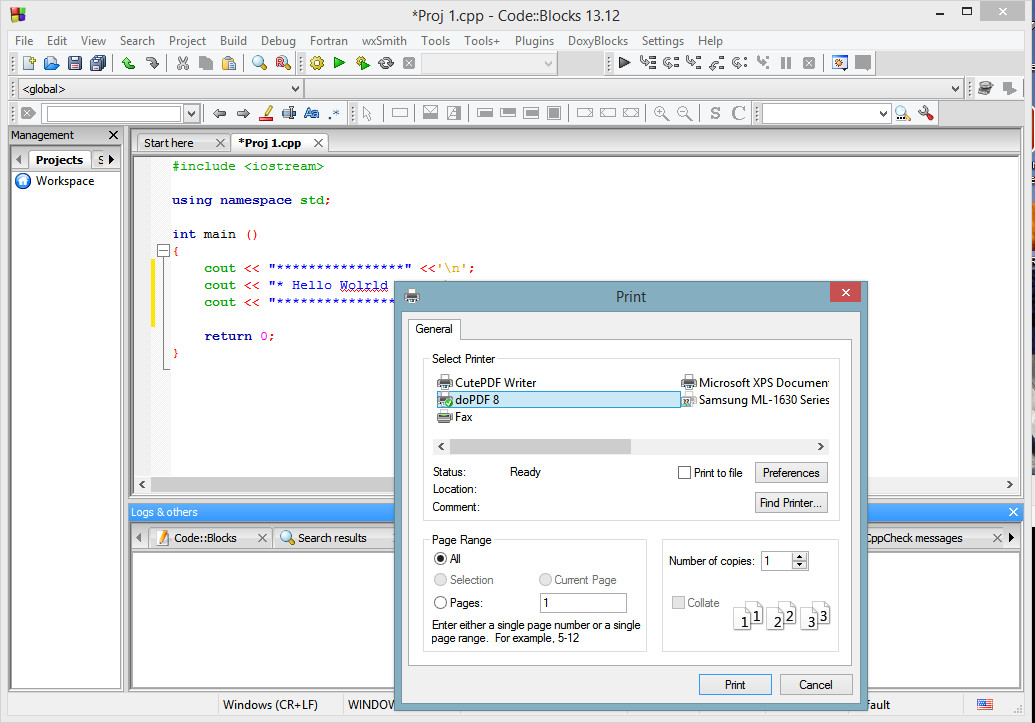Close the Proj 1.cpp editor tab
The image size is (1035, 723).
[319, 143]
